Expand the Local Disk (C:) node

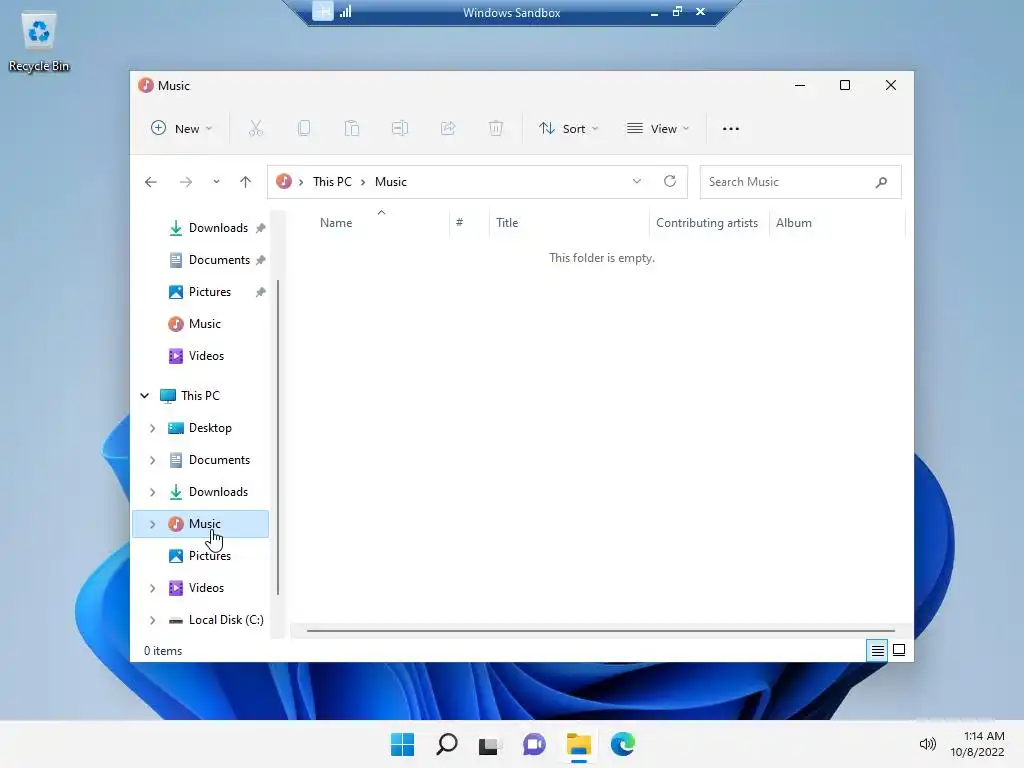point(152,620)
